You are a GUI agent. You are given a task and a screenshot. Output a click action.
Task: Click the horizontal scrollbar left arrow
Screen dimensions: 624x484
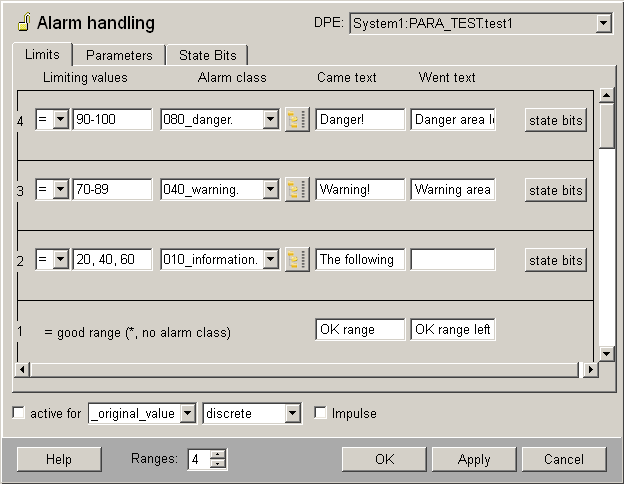click(x=22, y=369)
